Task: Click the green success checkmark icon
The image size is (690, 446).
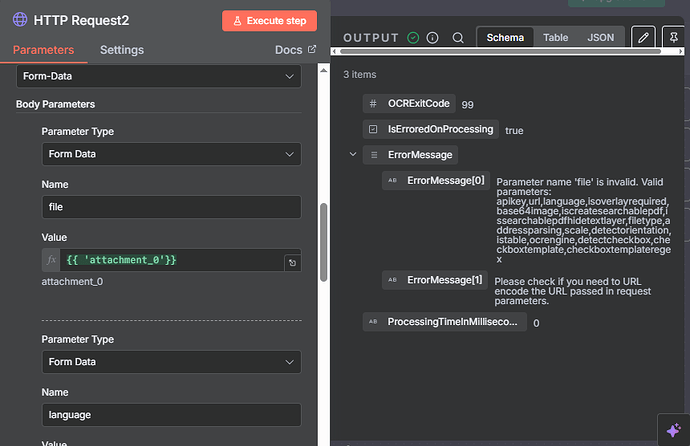Action: [413, 38]
